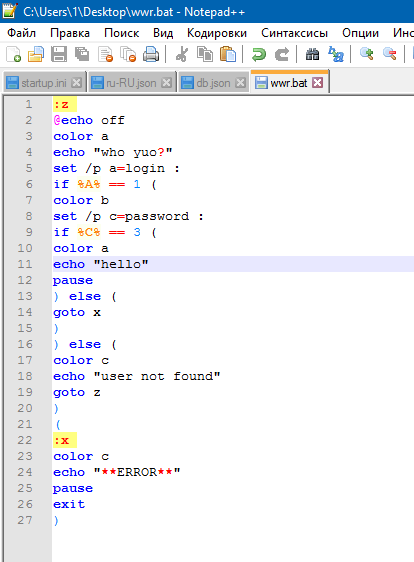Click the Print icon in toolbar

click(x=151, y=54)
